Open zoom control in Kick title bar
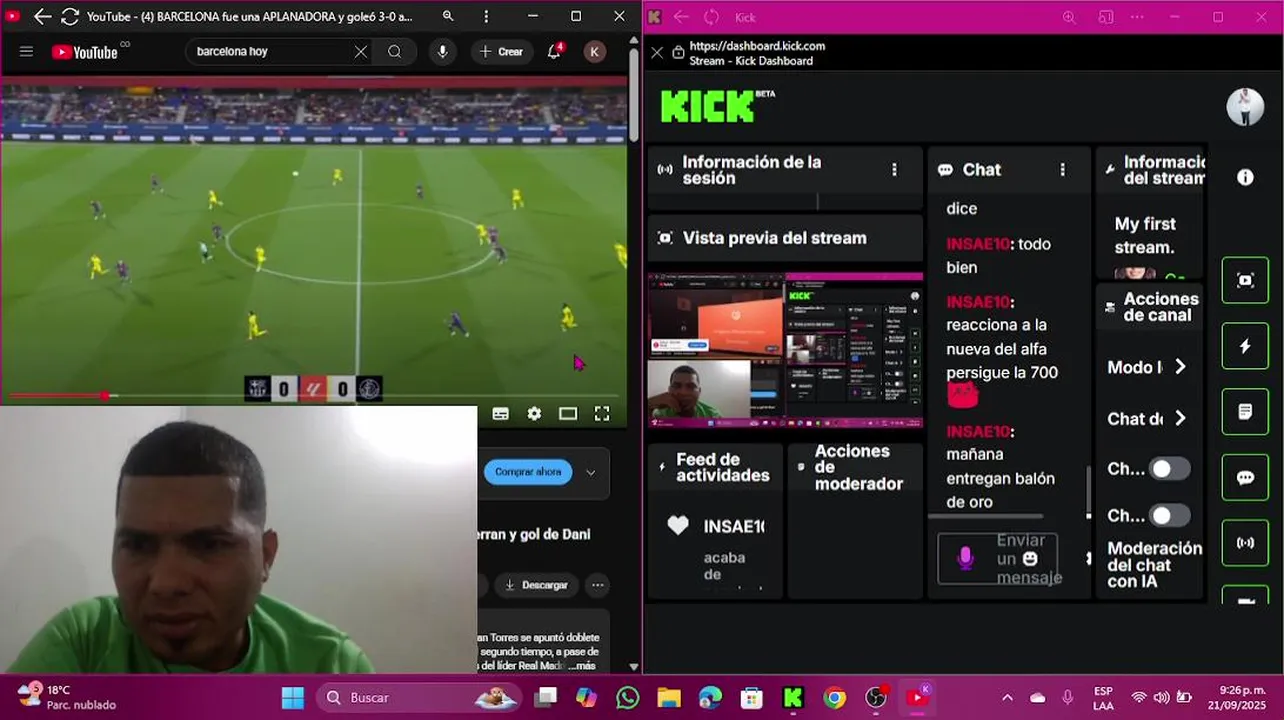The image size is (1284, 720). coord(1069,17)
